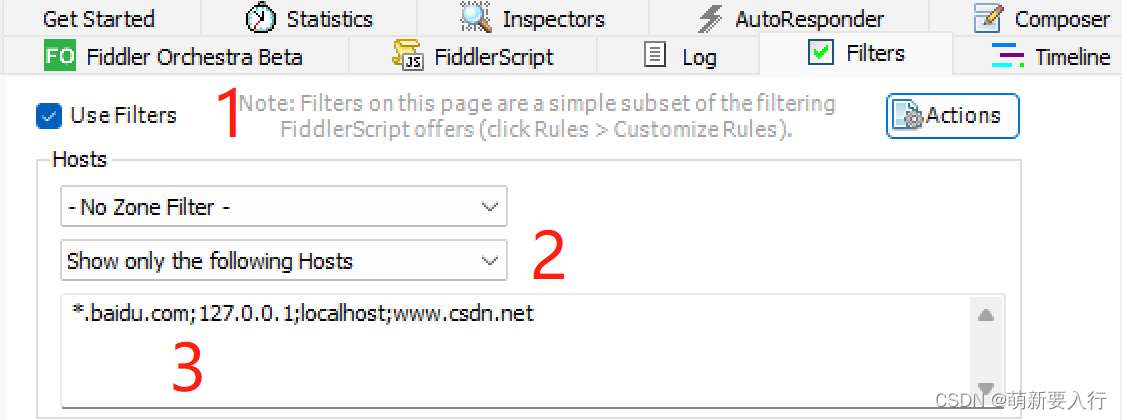The image size is (1122, 420).
Task: Click the hosts list scrollbar up arrow
Action: [985, 315]
